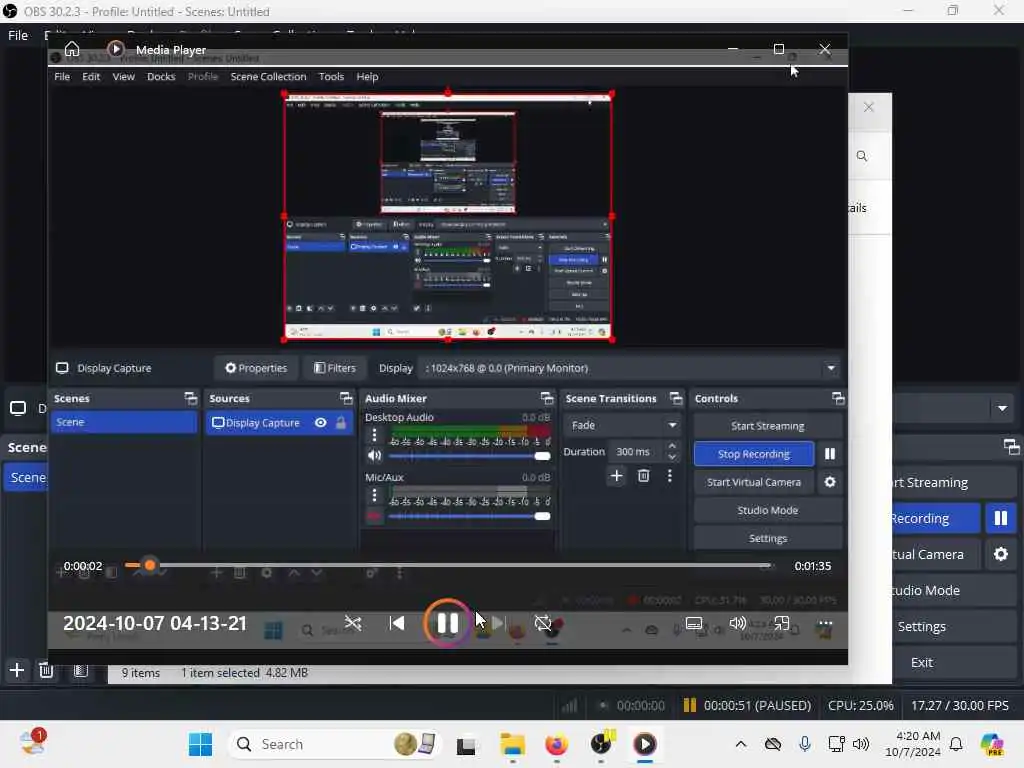This screenshot has width=1024, height=768.
Task: Open File Explorer from the taskbar
Action: coord(513,744)
